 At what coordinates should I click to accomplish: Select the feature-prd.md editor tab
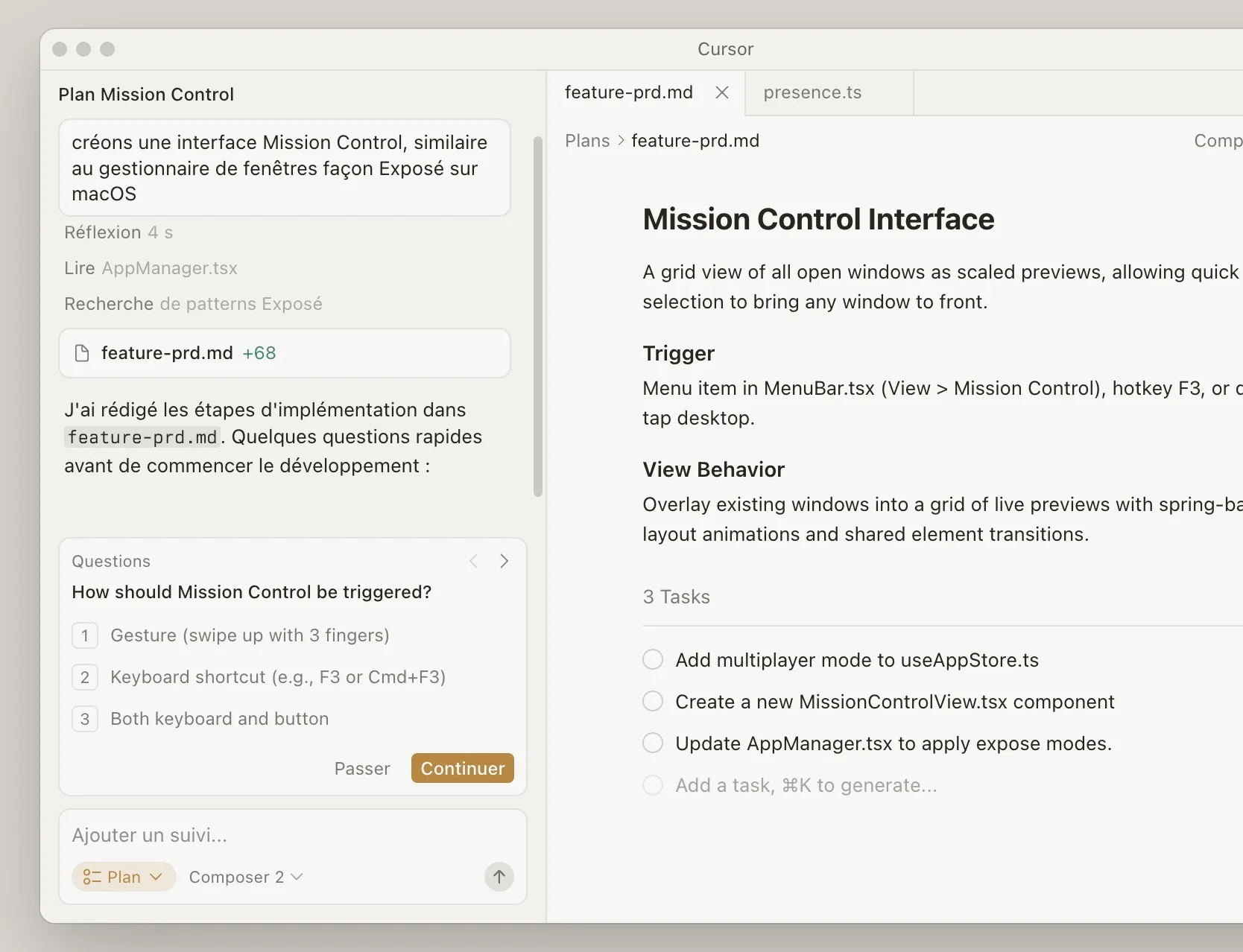[628, 92]
